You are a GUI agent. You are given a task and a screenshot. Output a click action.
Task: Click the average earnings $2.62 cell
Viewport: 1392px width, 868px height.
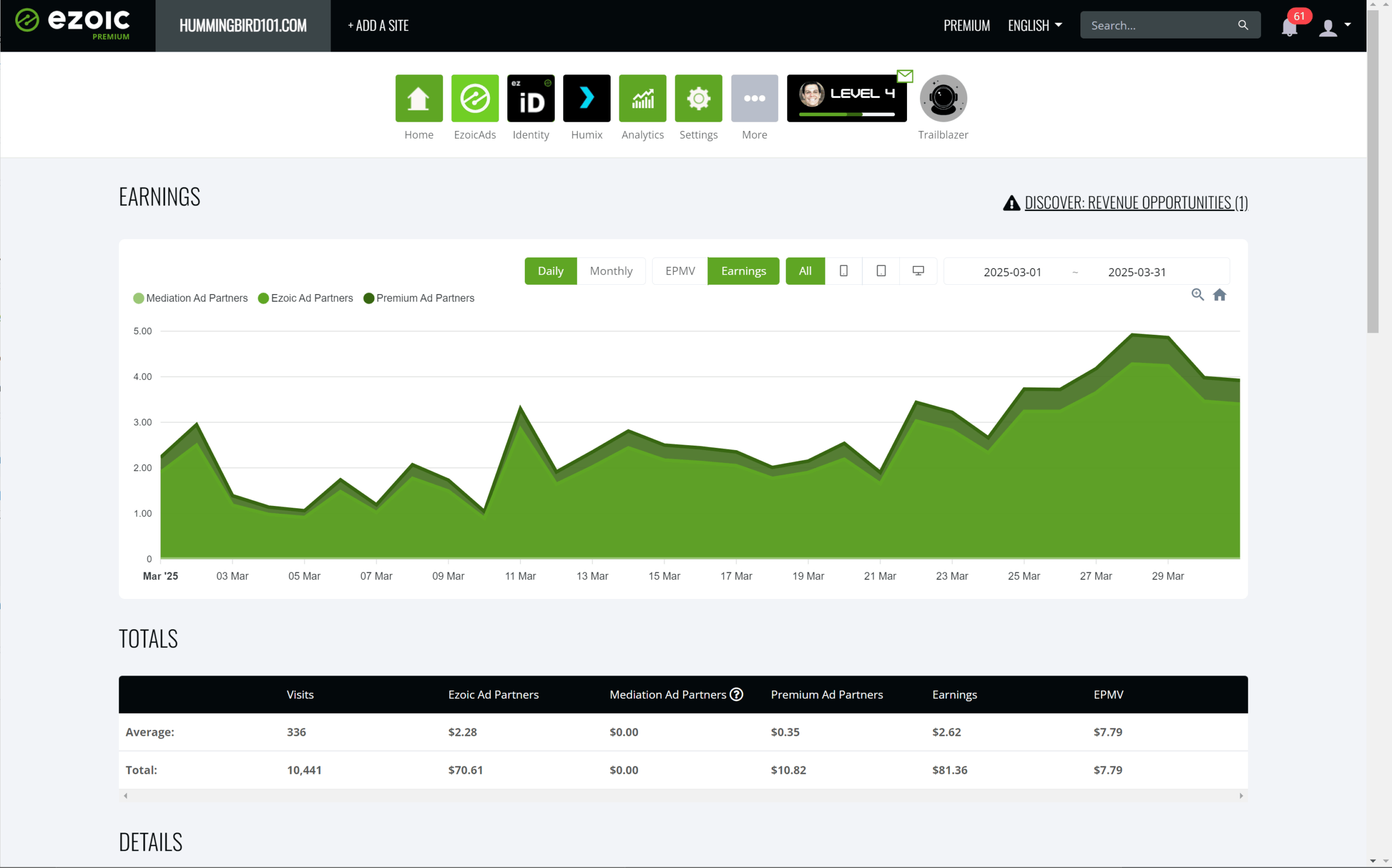click(x=946, y=732)
